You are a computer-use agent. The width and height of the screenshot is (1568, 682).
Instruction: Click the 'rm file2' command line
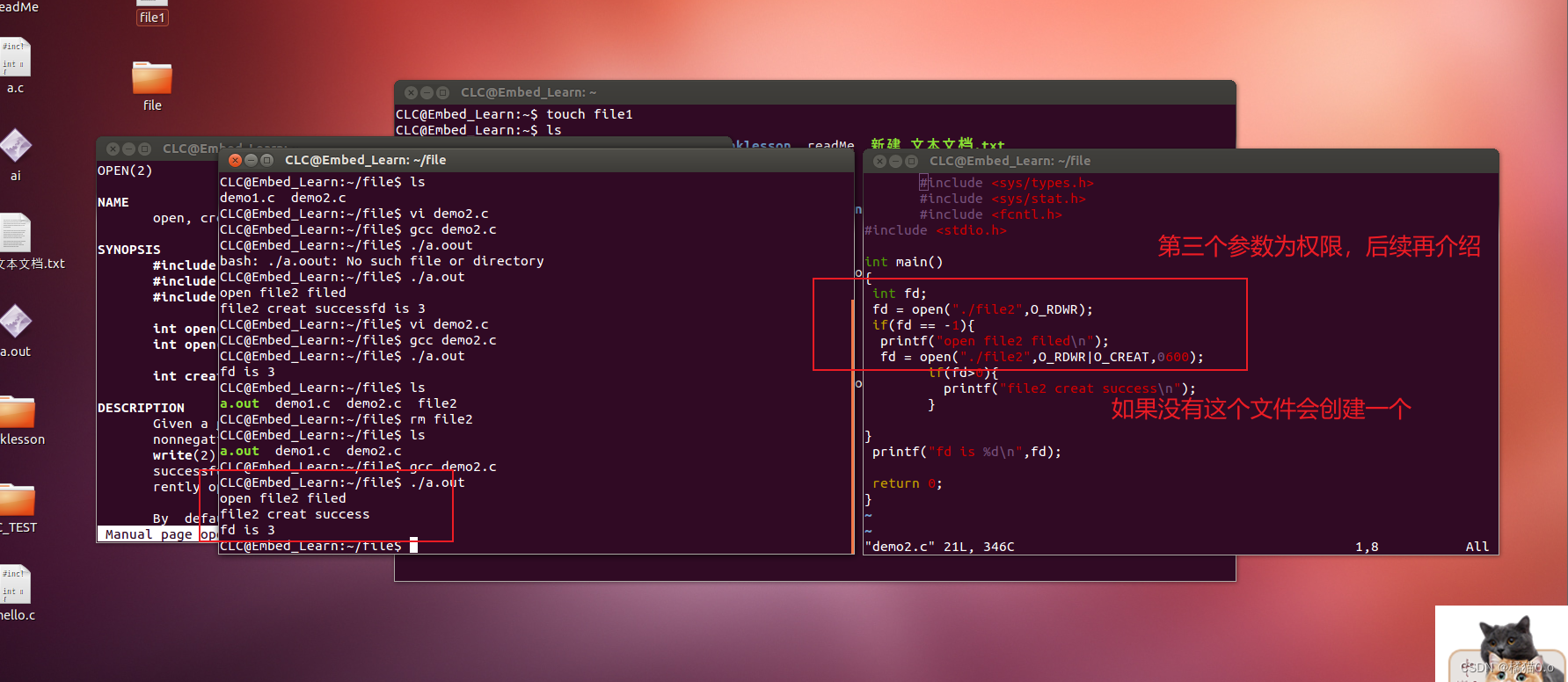pos(346,419)
